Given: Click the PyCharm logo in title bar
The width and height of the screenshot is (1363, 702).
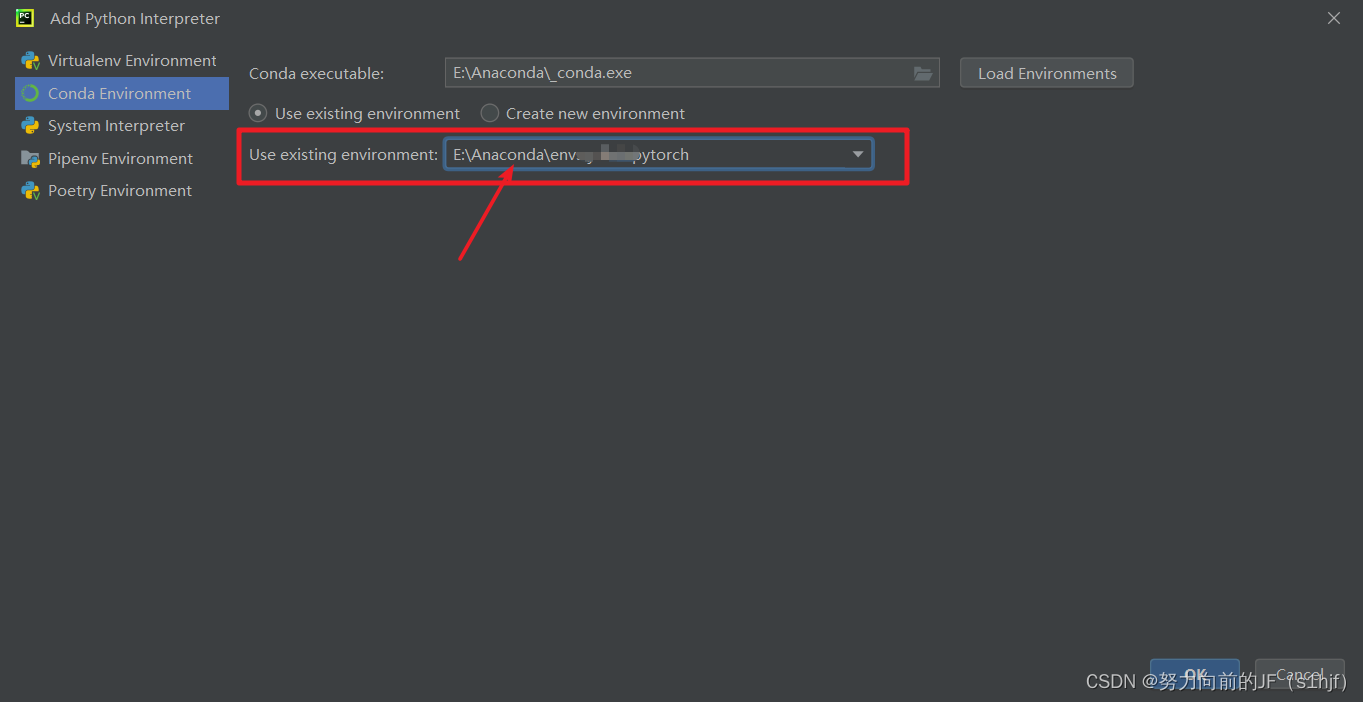Looking at the screenshot, I should (25, 18).
